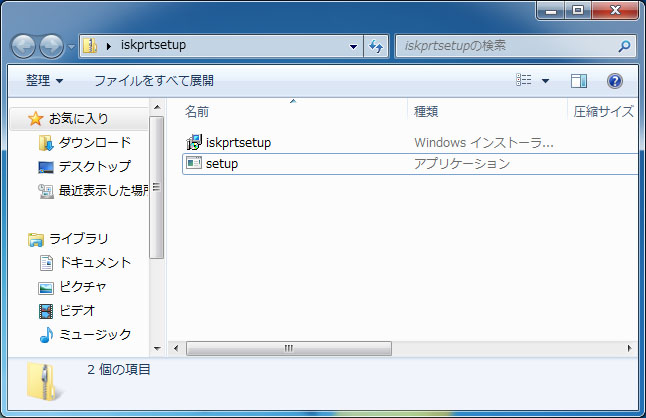
Task: Click the refresh button beside address bar
Action: [376, 45]
